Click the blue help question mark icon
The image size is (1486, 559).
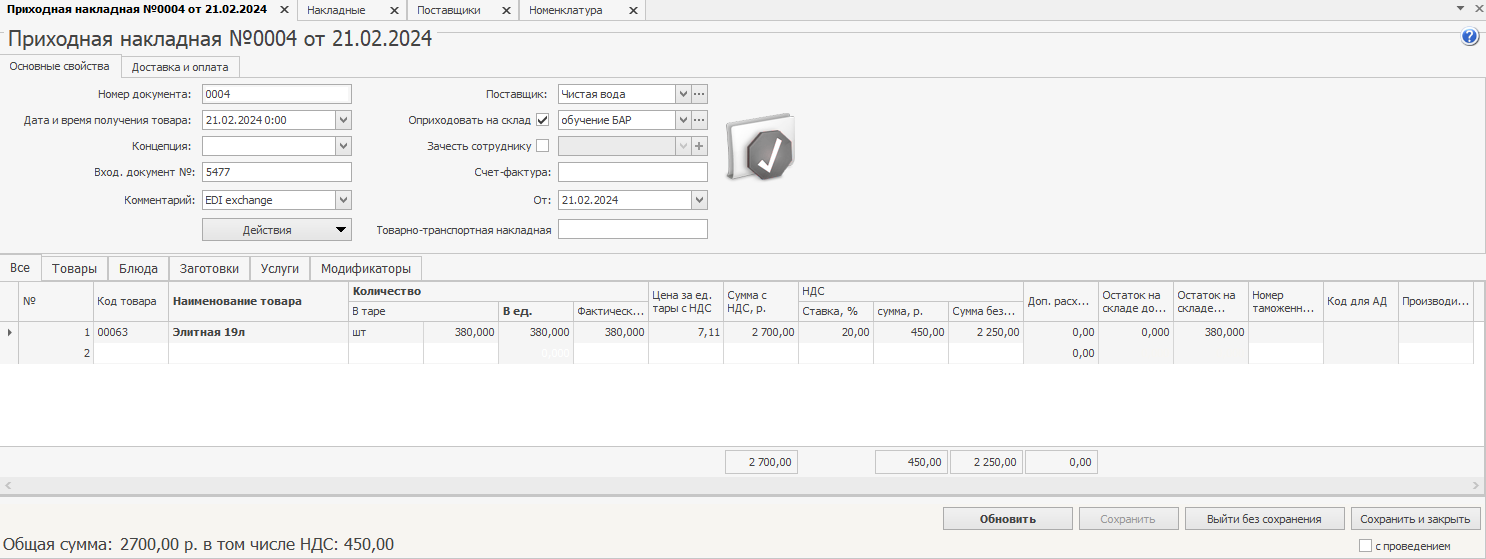tap(1469, 37)
